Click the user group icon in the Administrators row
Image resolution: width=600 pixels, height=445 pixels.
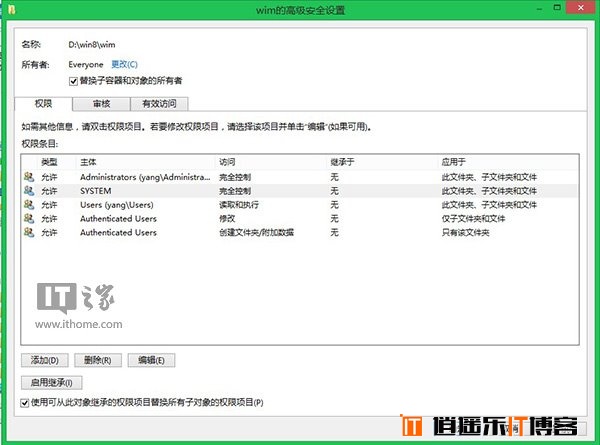[29, 177]
